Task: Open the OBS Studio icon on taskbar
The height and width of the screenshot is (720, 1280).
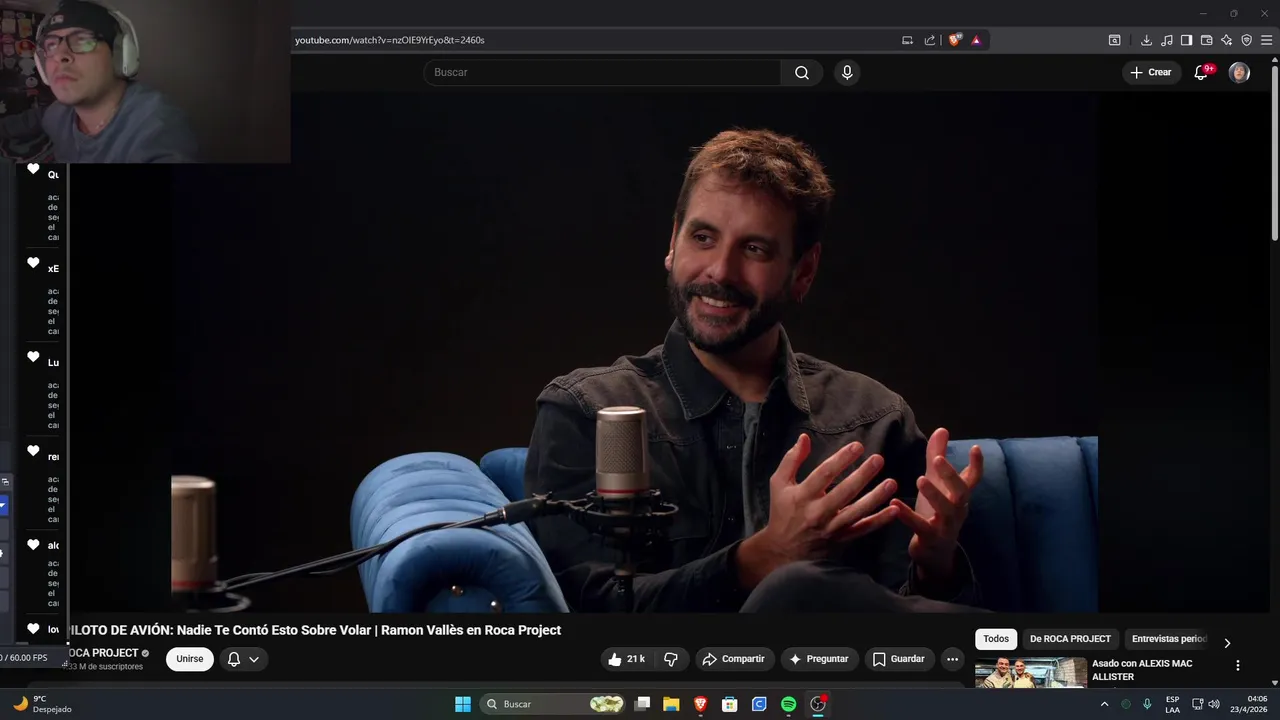Action: [818, 704]
